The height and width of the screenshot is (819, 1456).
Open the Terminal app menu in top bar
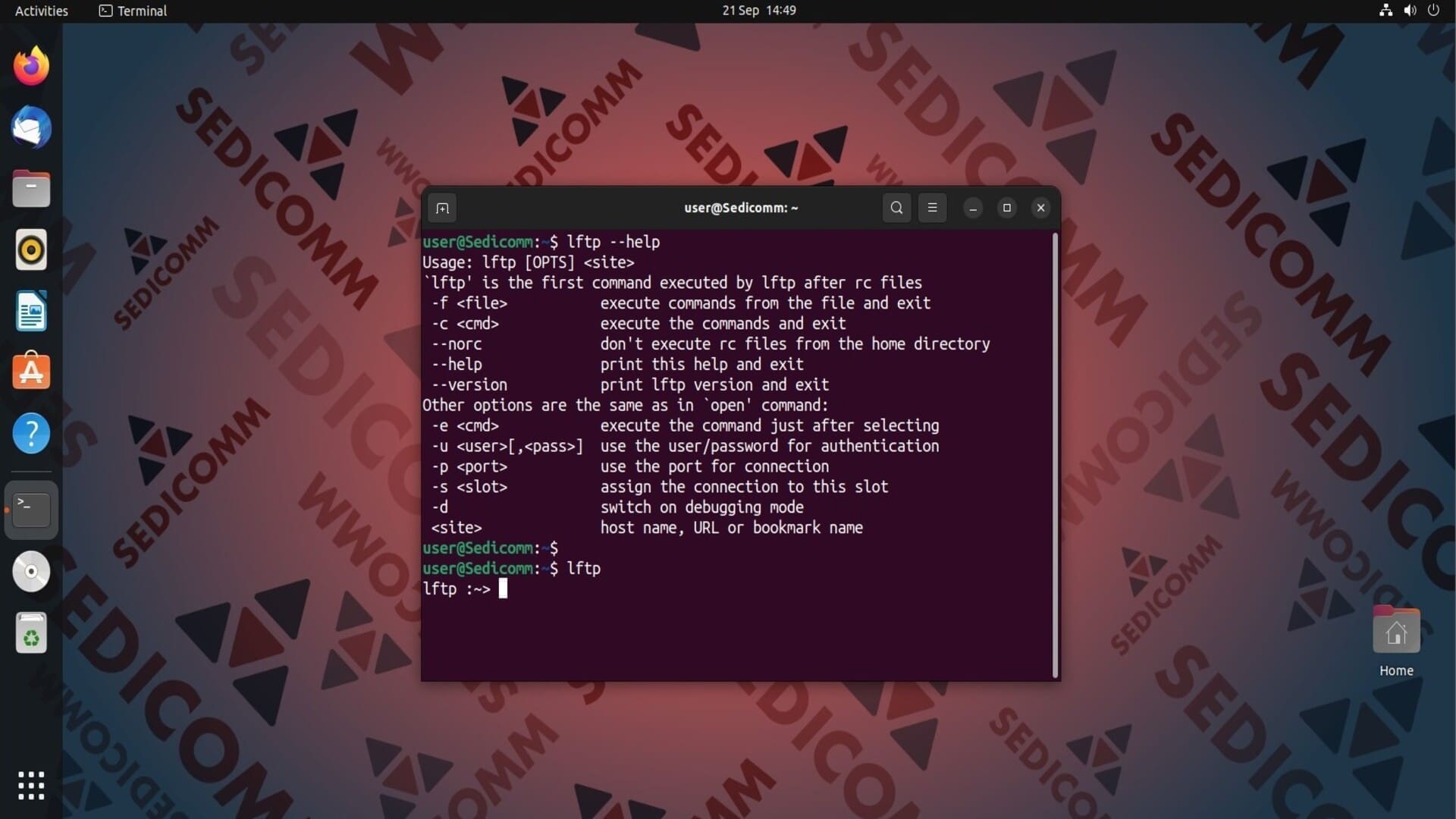coord(133,11)
